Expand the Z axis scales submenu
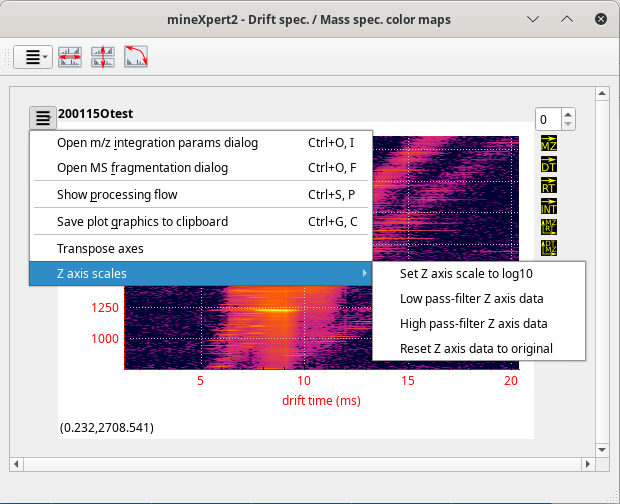The height and width of the screenshot is (504, 620). (x=200, y=273)
